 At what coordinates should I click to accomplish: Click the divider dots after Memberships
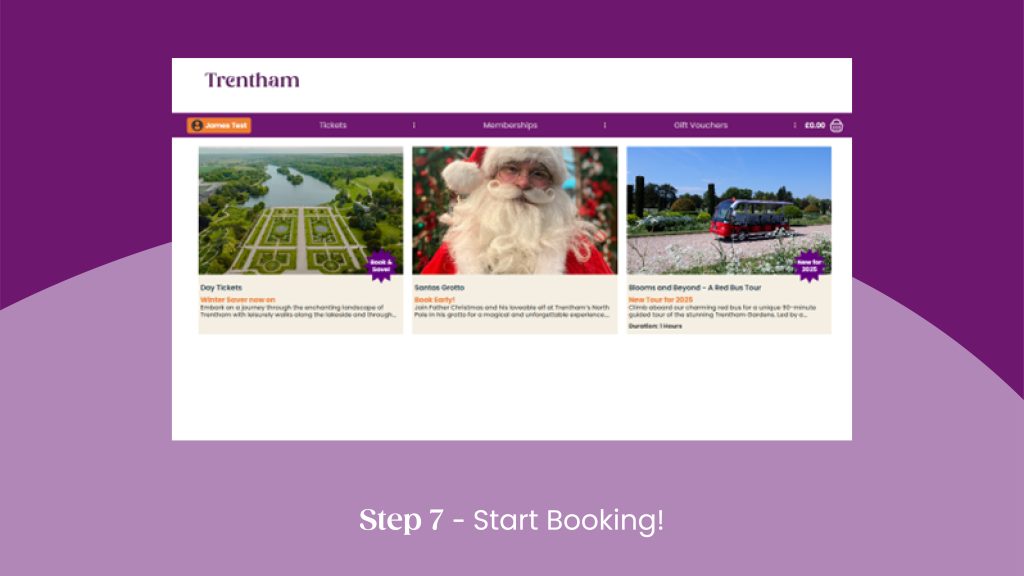coord(605,125)
